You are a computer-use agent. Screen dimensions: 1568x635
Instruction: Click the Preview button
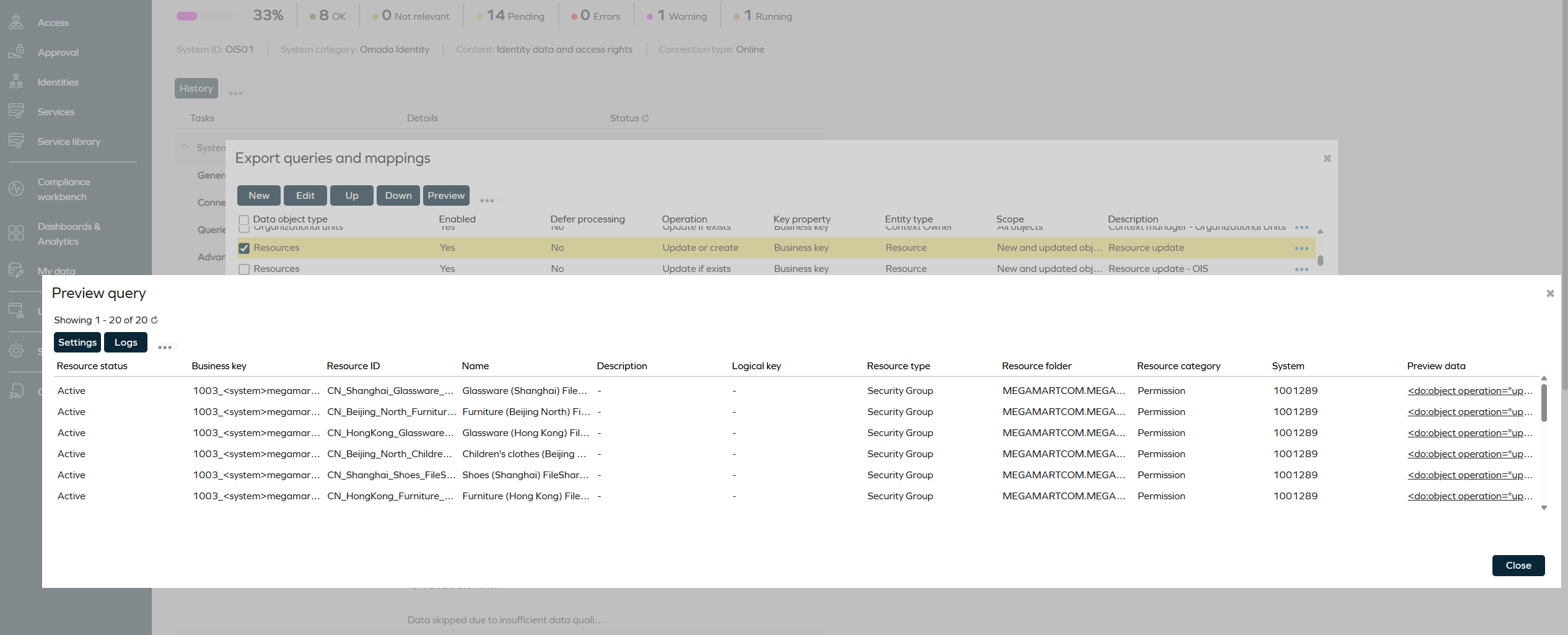point(446,195)
